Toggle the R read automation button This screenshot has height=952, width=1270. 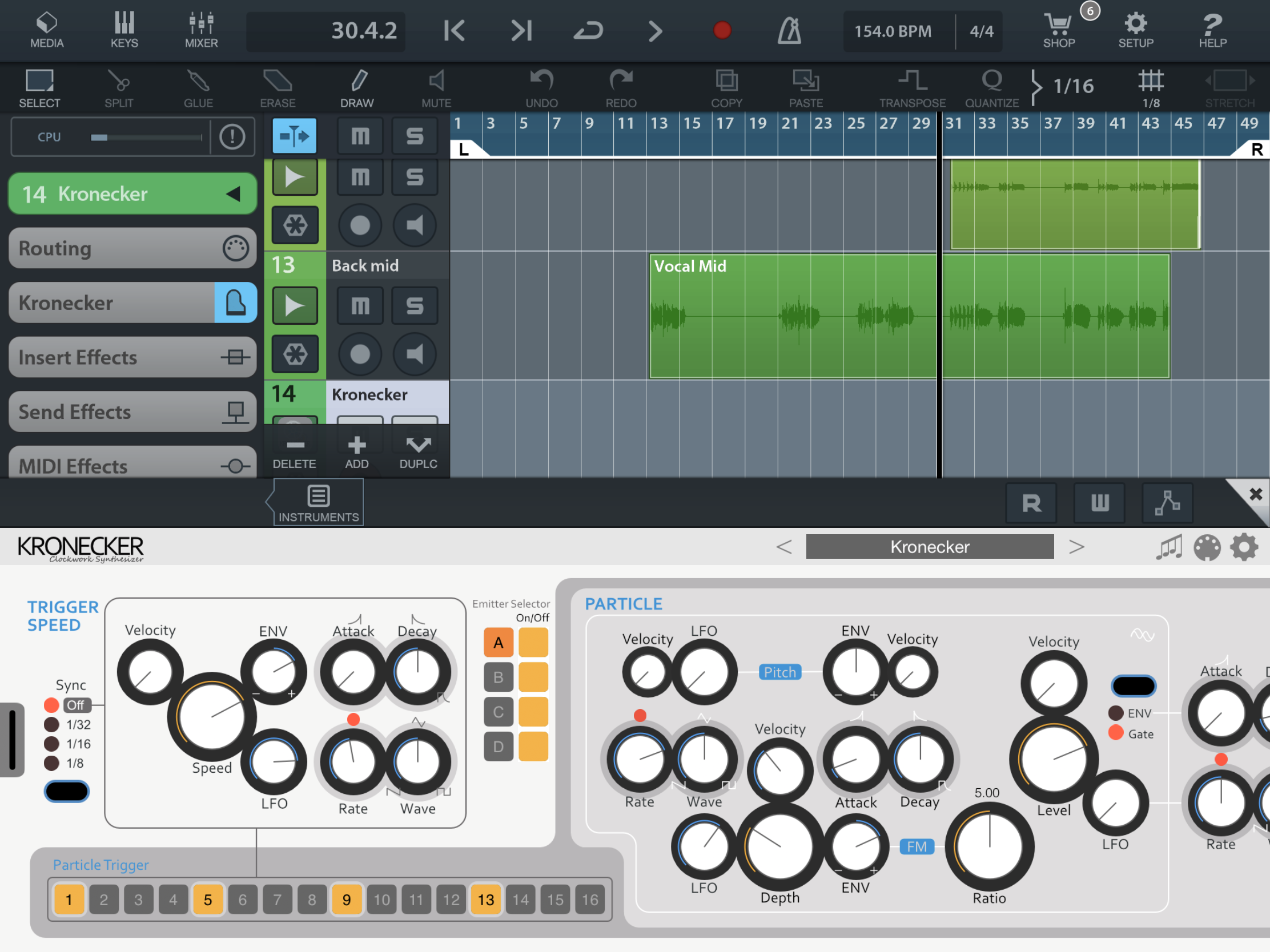coord(1031,503)
